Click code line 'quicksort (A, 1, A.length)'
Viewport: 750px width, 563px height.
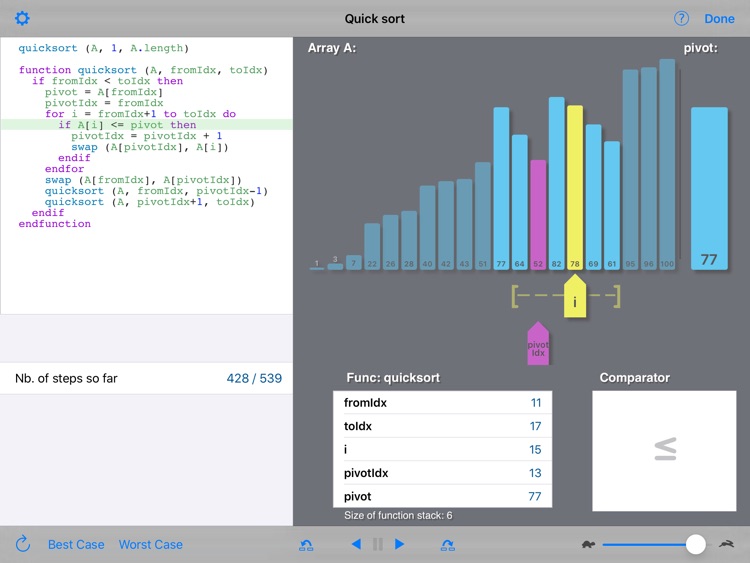click(x=103, y=48)
